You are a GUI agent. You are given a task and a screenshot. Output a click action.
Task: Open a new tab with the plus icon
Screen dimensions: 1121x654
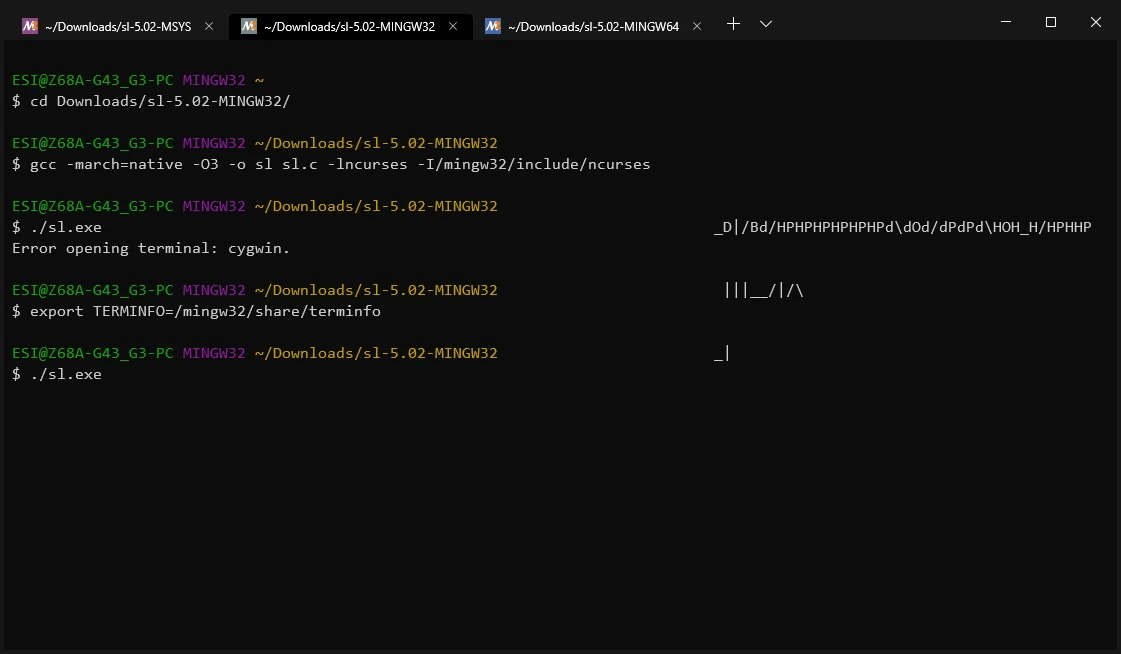[x=733, y=24]
